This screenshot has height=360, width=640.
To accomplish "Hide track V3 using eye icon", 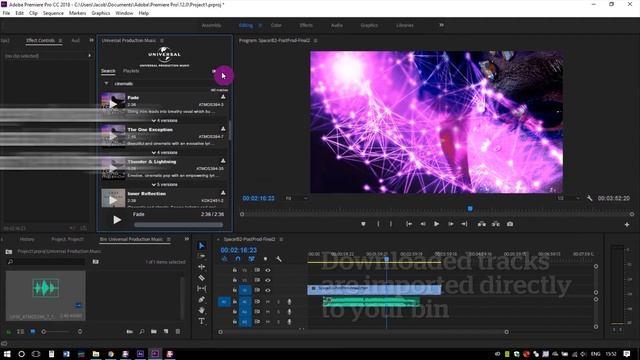I will (x=268, y=270).
